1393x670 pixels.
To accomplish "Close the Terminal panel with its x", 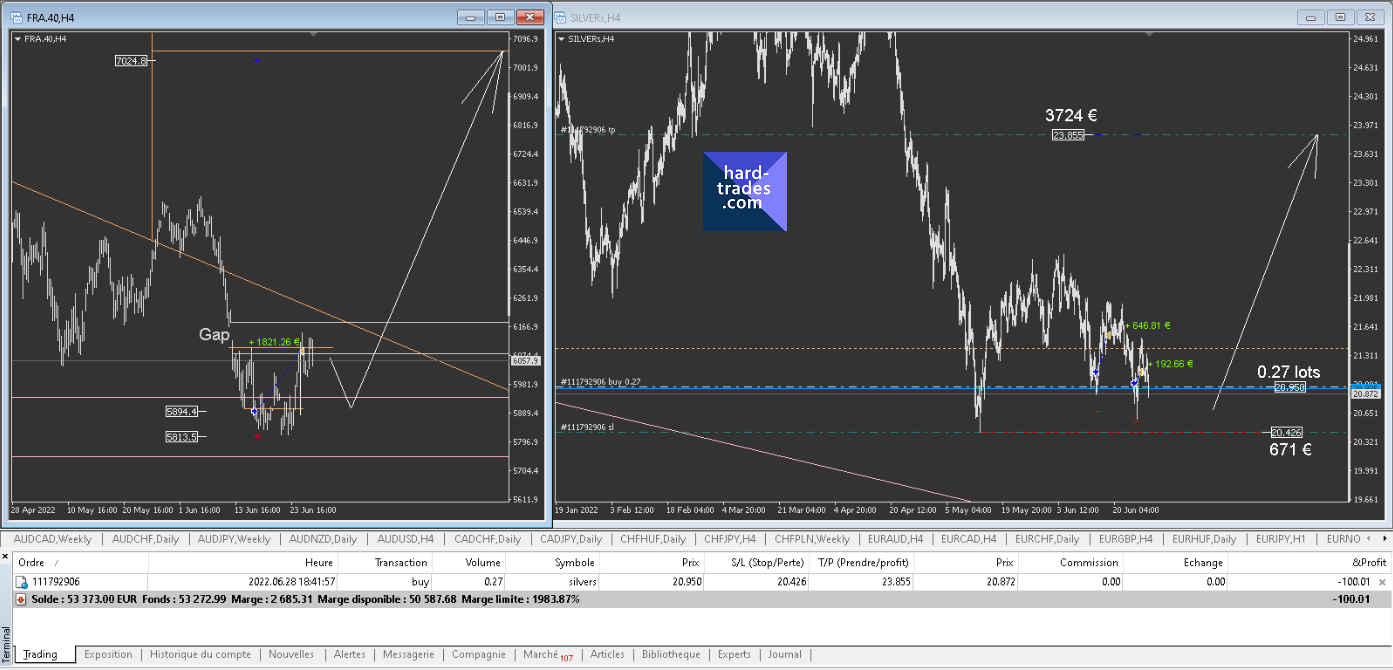I will [5, 555].
